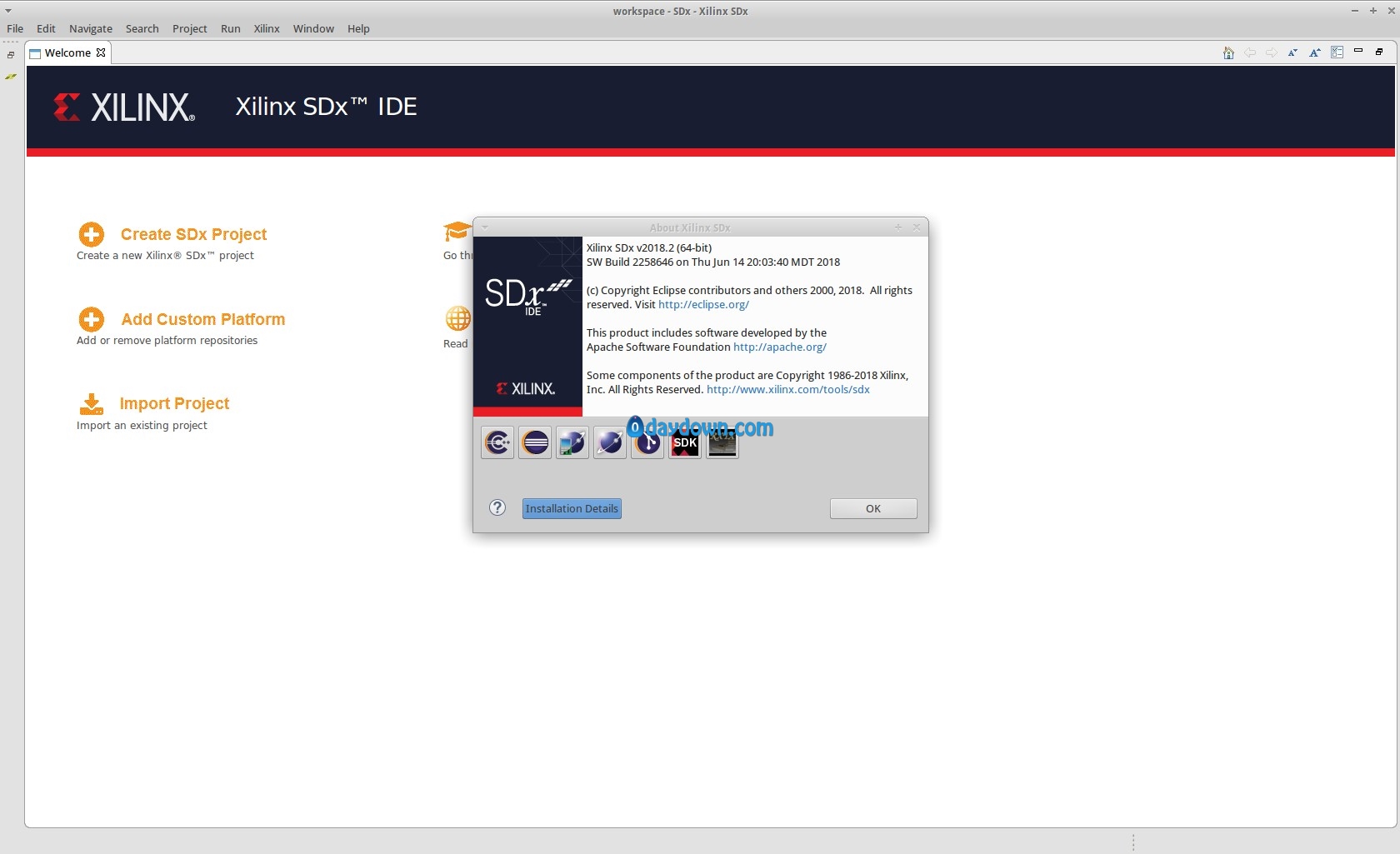
Task: Open Customize page icon in Welcome toolbar
Action: [x=1337, y=52]
